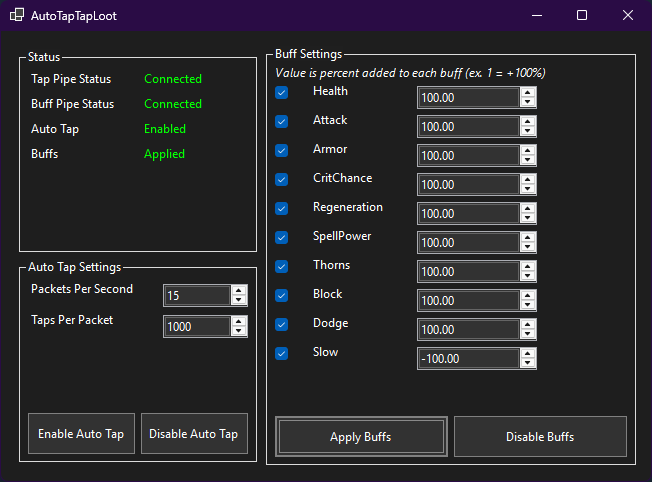Toggle the SpellPower buff checkbox
The image size is (652, 482).
pos(282,237)
